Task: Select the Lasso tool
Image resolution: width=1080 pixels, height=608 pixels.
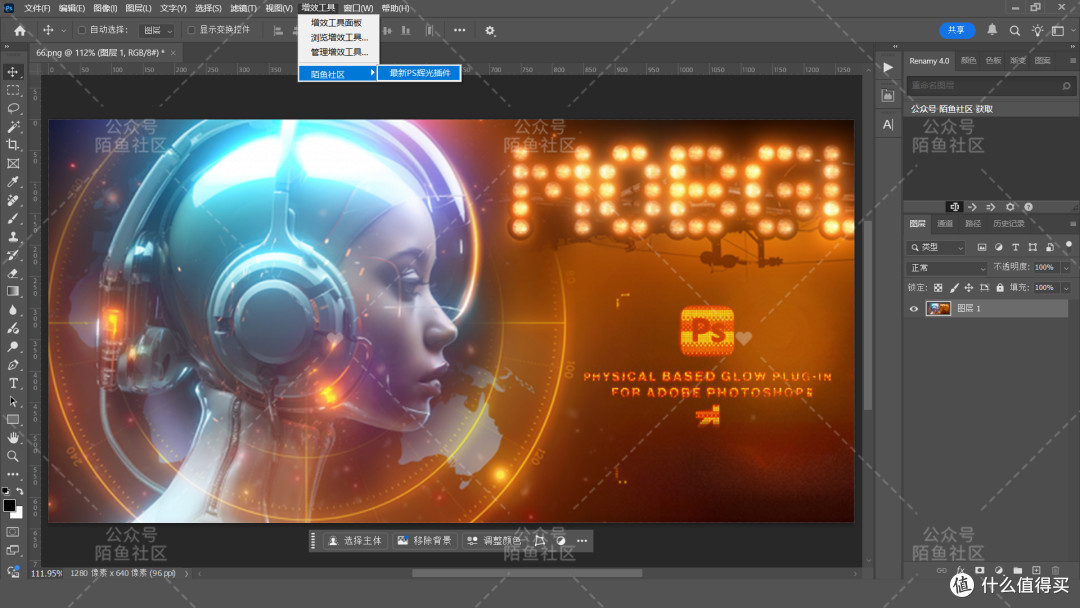Action: pos(13,109)
